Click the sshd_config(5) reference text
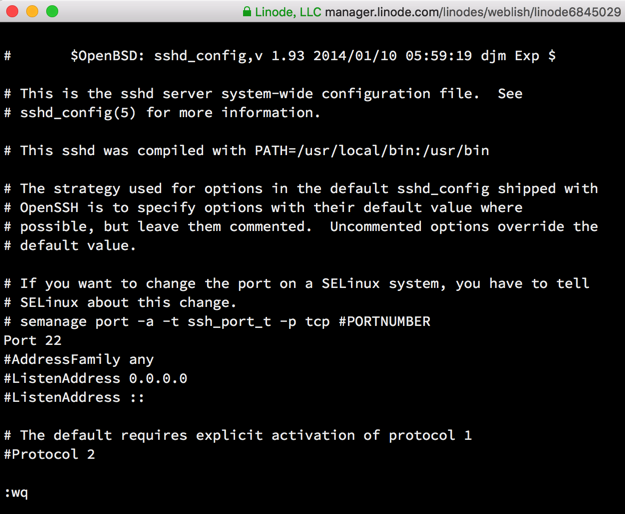 coord(79,112)
